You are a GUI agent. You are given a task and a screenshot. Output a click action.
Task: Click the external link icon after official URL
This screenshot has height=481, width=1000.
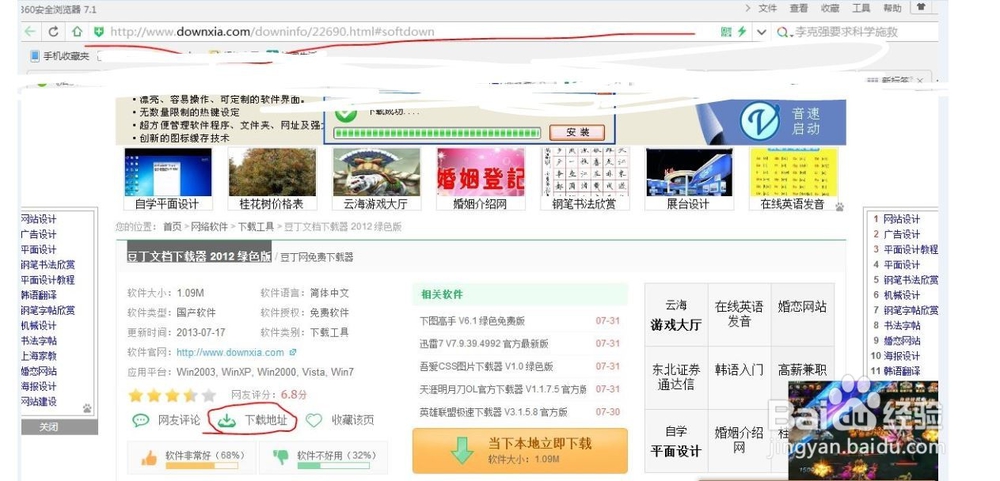pos(293,352)
